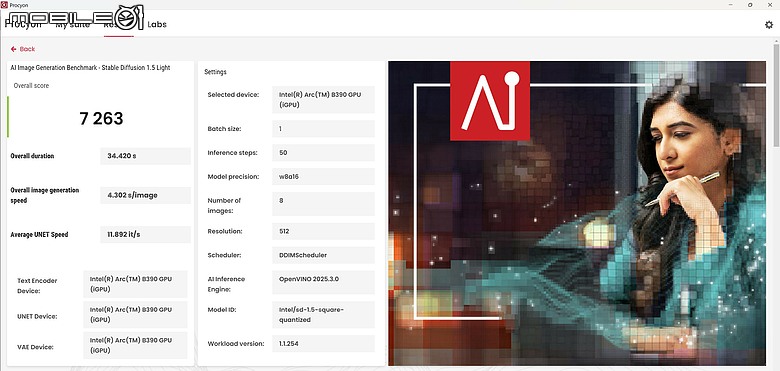This screenshot has height=371, width=780.
Task: Select the 11.892 it/s UNET speed value
Action: 145,235
